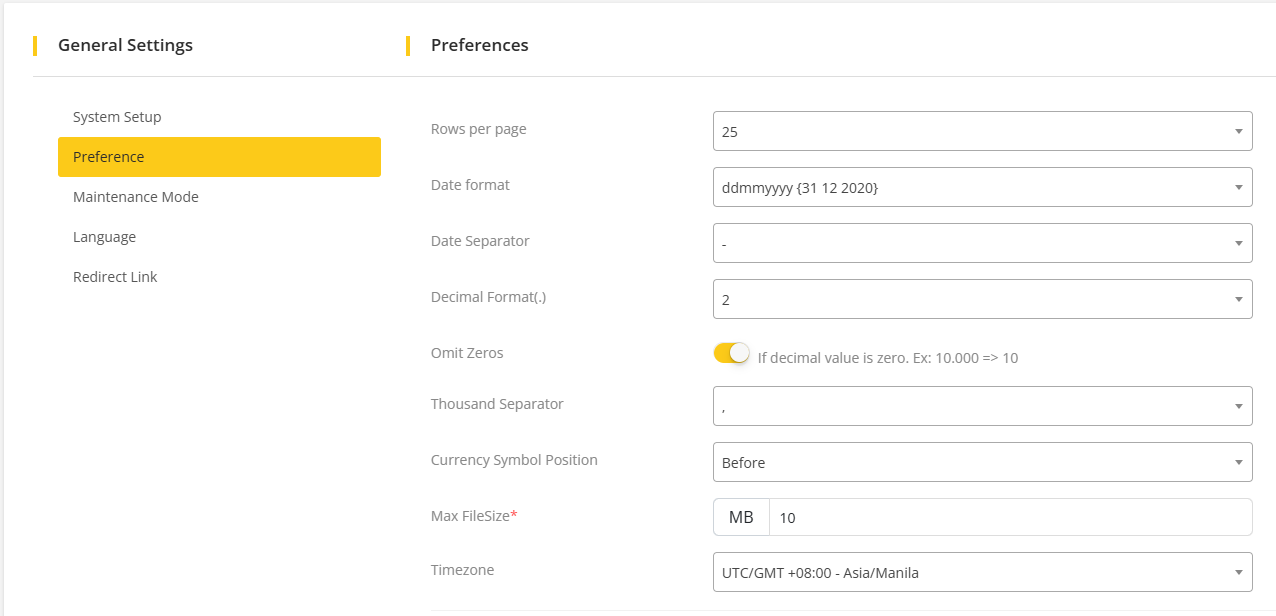Click the Date format dropdown arrow

coord(1238,187)
